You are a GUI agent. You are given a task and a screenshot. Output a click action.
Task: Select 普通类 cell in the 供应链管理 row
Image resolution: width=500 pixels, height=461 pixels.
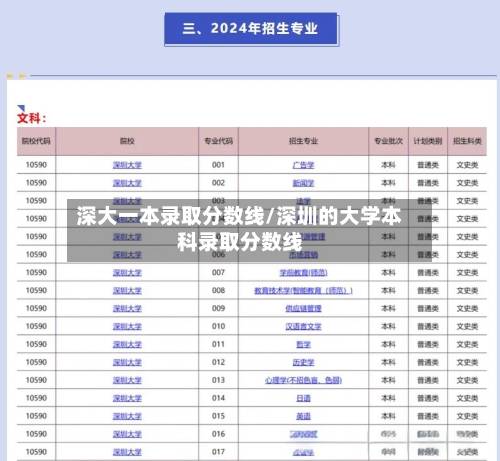coord(428,309)
